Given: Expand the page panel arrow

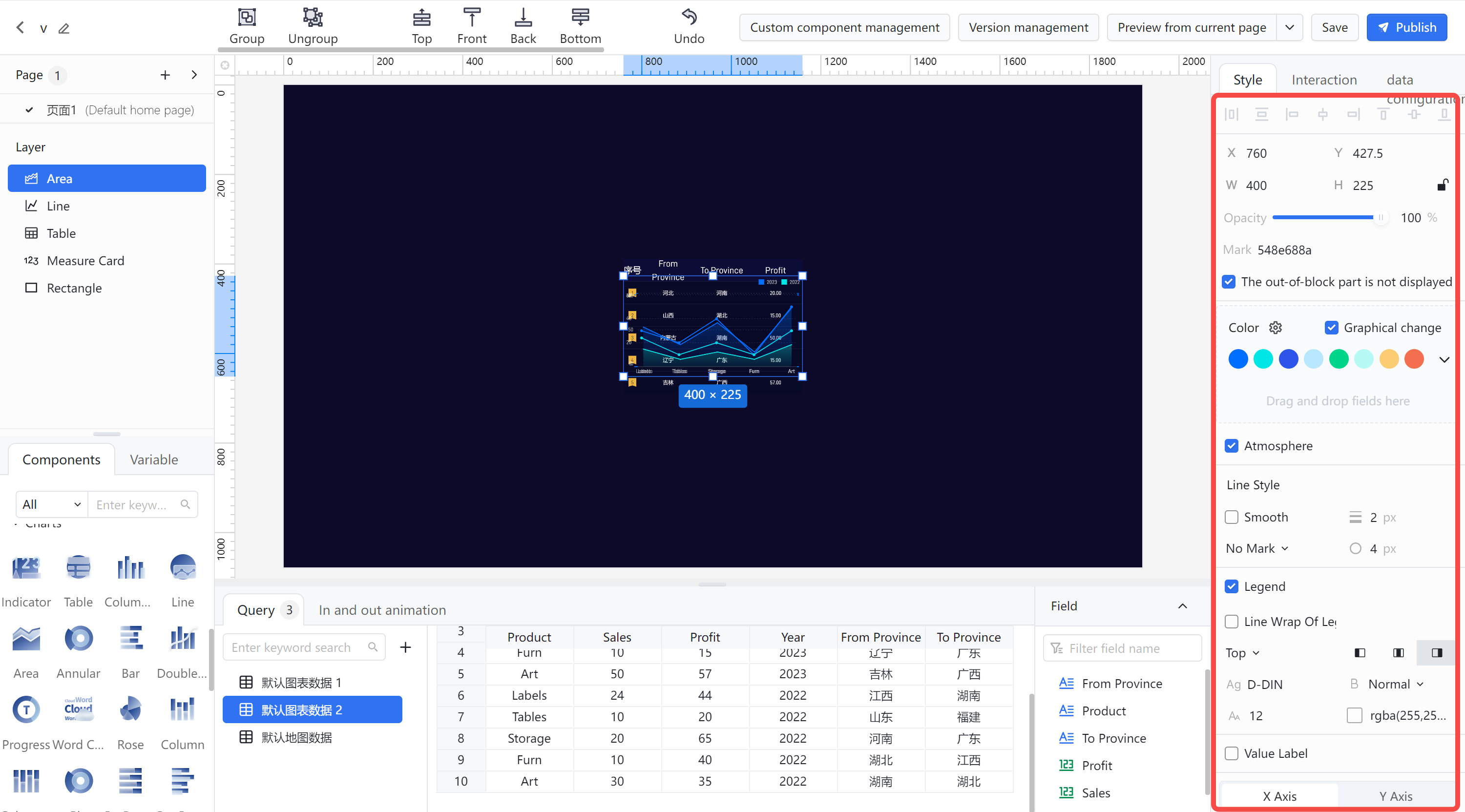Looking at the screenshot, I should (x=194, y=75).
